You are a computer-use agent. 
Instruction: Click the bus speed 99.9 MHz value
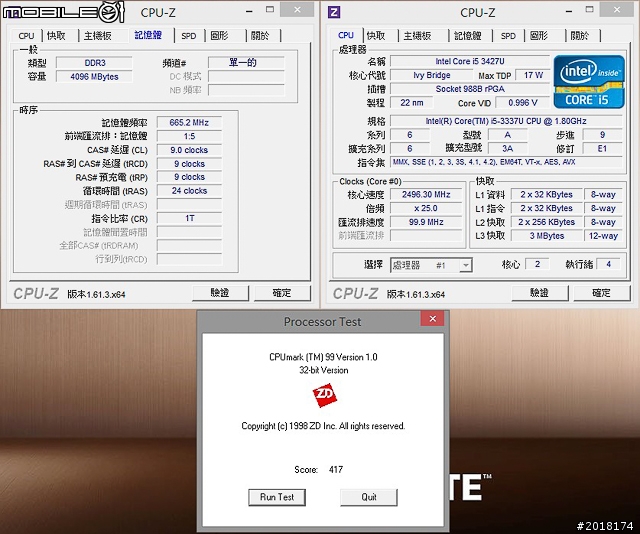[426, 222]
